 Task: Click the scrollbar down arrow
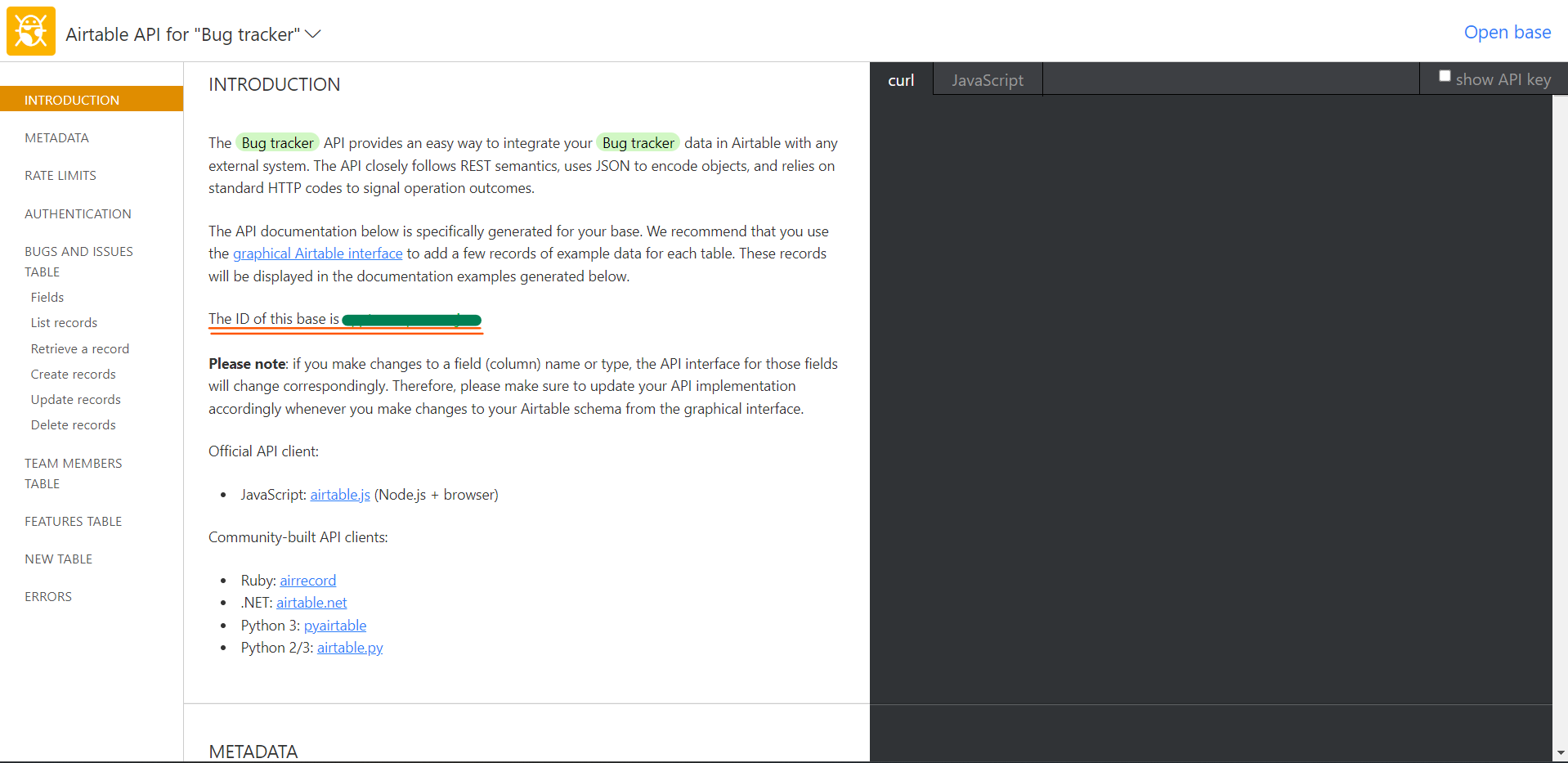1560,752
